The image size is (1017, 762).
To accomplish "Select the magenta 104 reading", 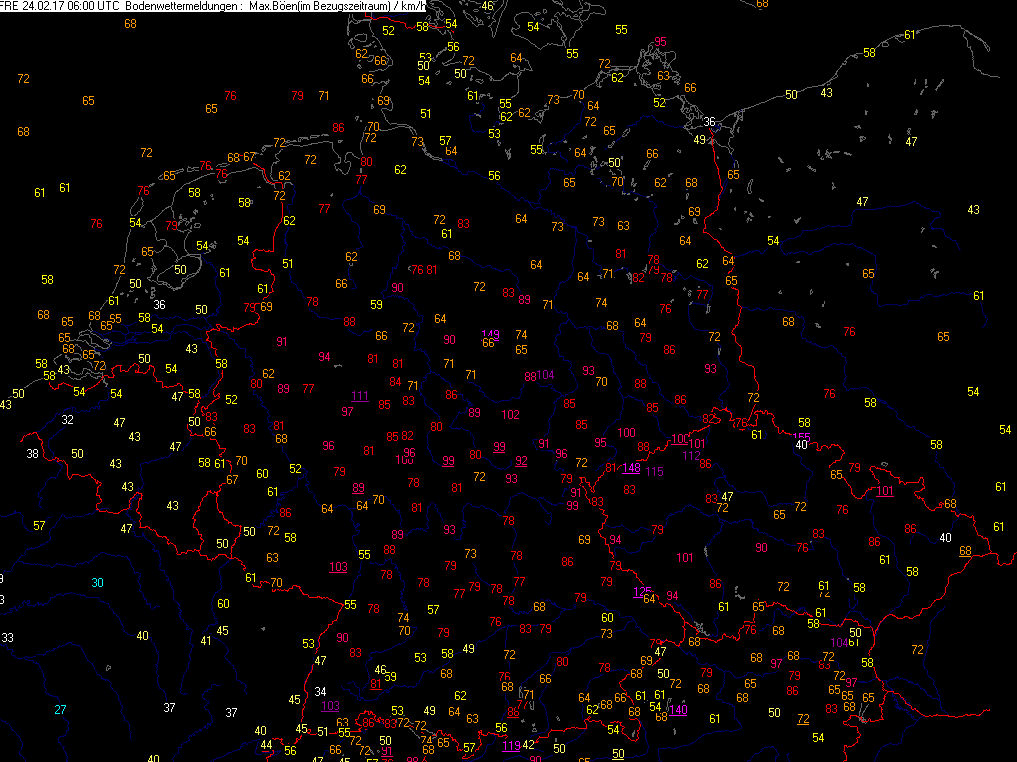I will coord(546,376).
